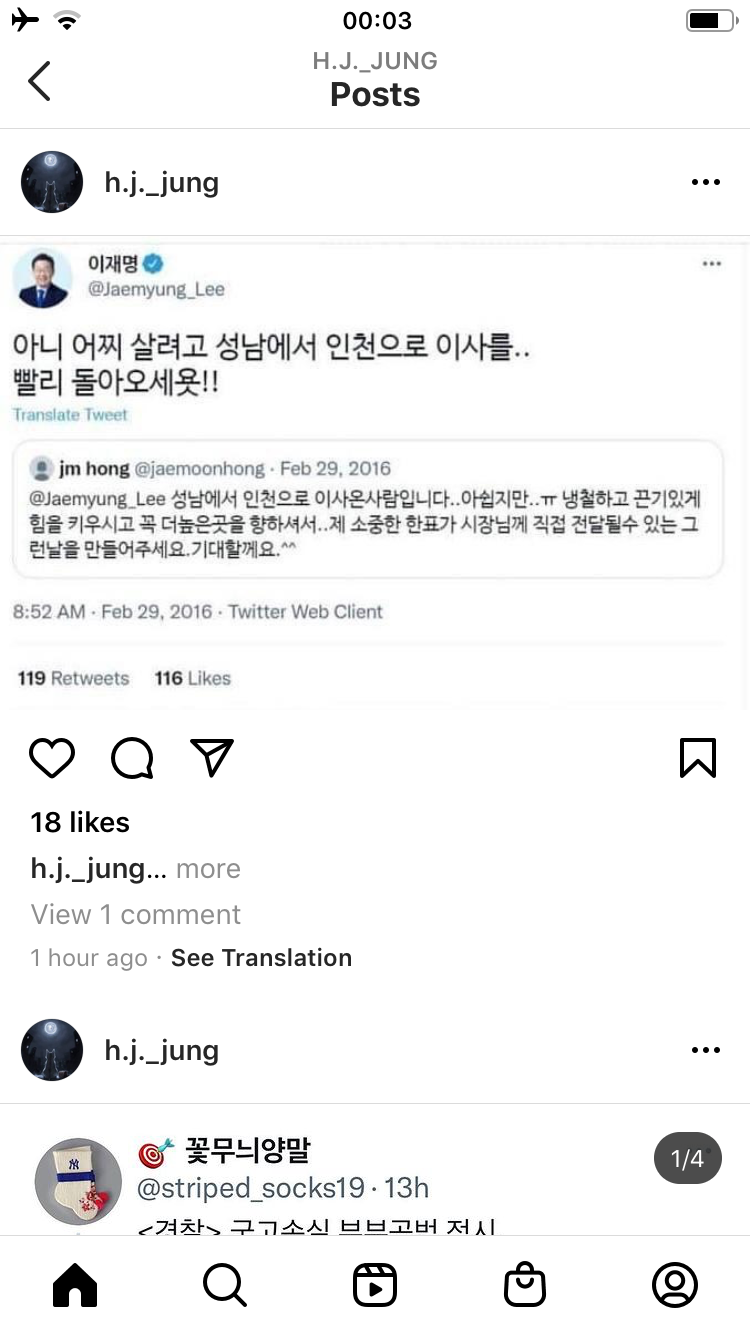Screen dimensions: 750x1334
Task: Tap View 1 comment link
Action: pyautogui.click(x=136, y=914)
